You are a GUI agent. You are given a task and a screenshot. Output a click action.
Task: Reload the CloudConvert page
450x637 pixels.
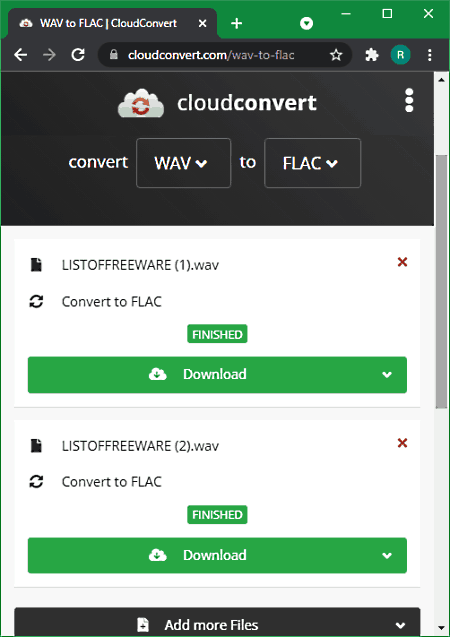(x=78, y=55)
